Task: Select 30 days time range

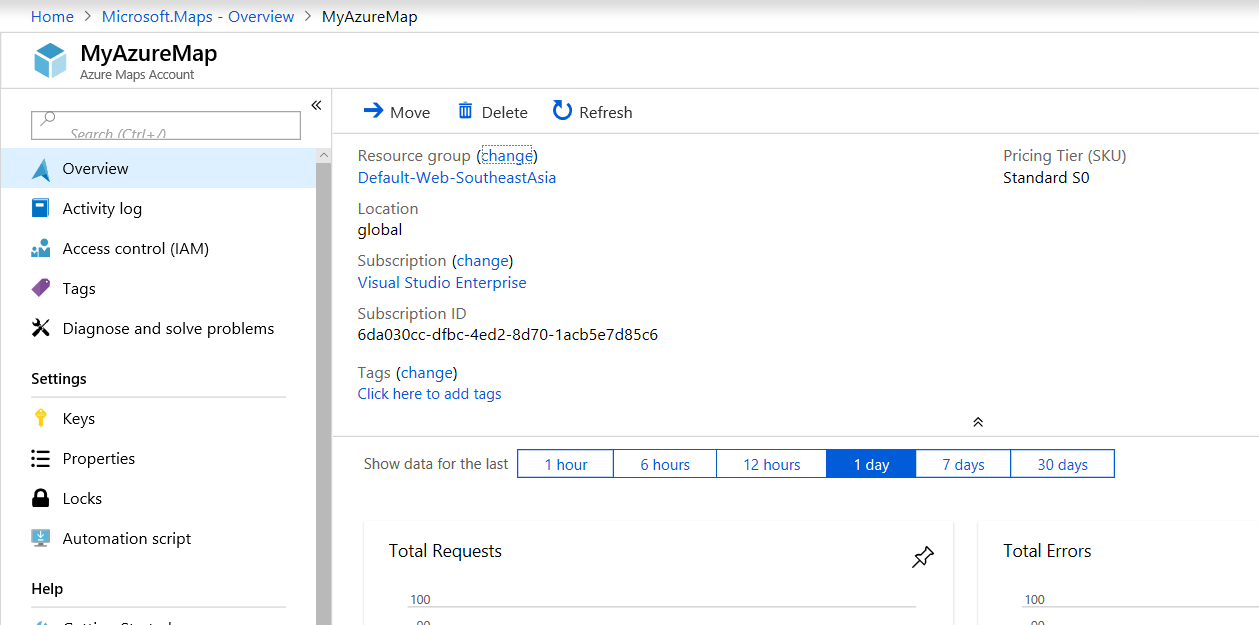Action: [x=1062, y=464]
